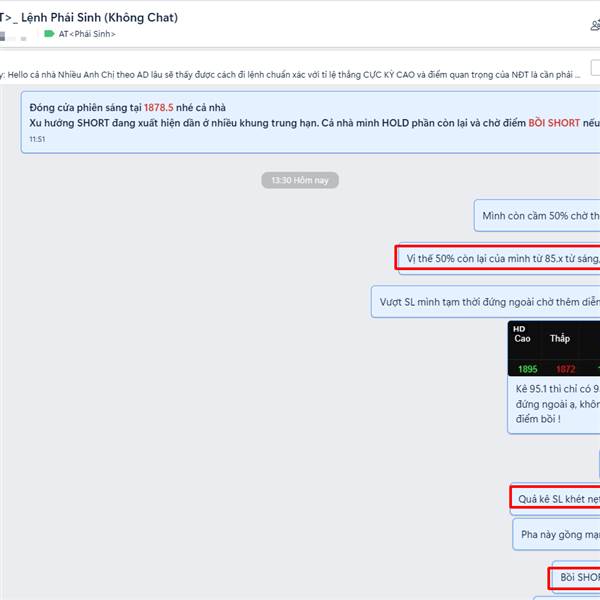Select message Vượt SL mình tạm thời đứng ngoài

pyautogui.click(x=486, y=302)
